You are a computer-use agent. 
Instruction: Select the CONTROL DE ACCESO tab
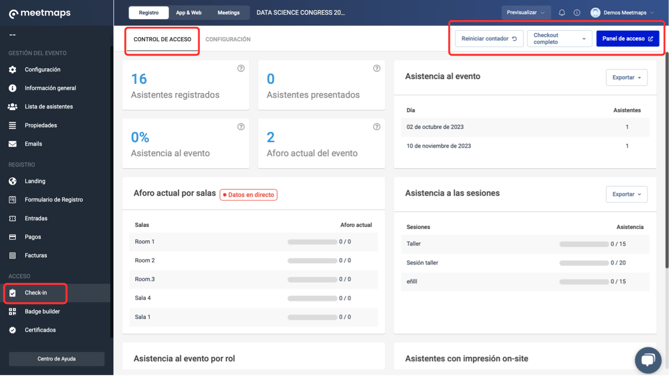(x=162, y=39)
